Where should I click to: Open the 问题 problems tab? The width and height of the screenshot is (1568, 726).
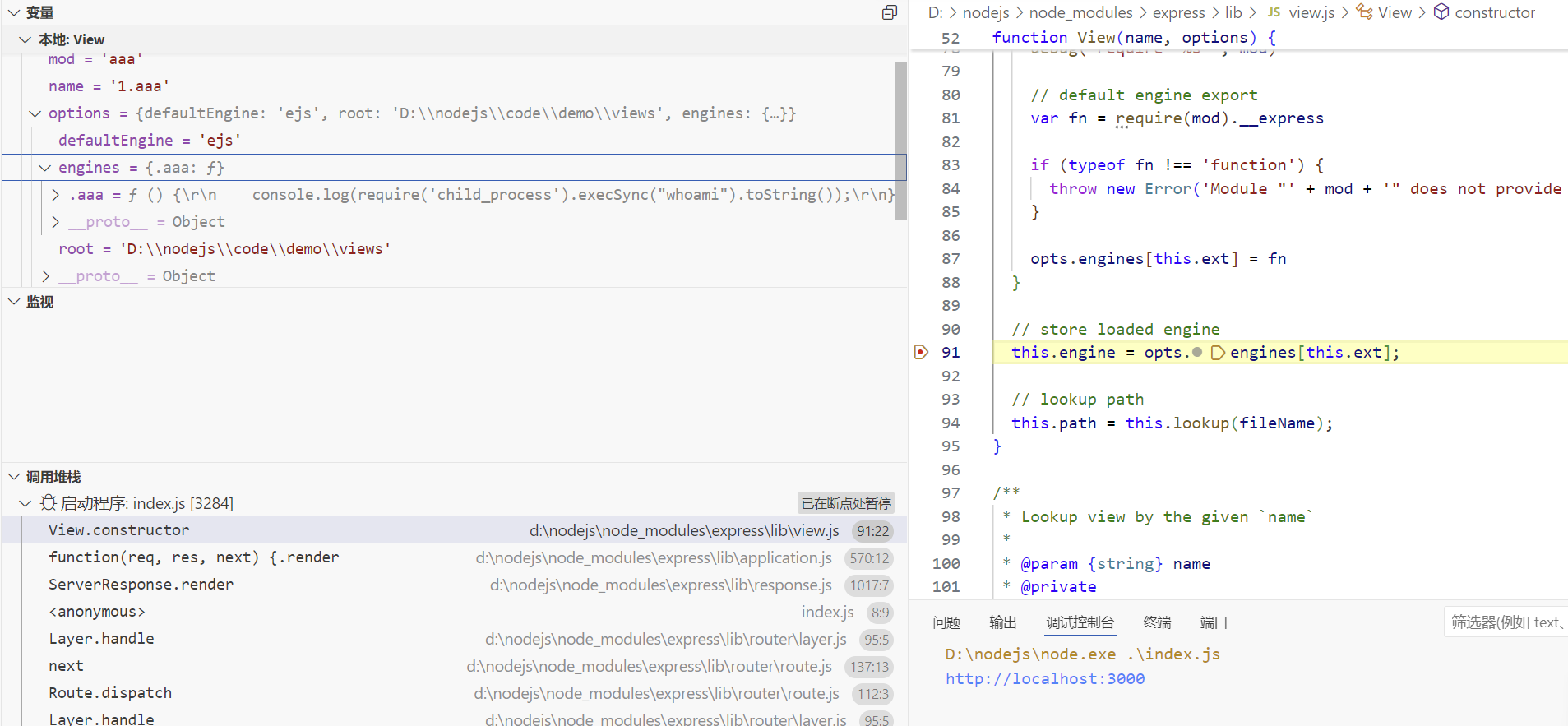coord(946,622)
